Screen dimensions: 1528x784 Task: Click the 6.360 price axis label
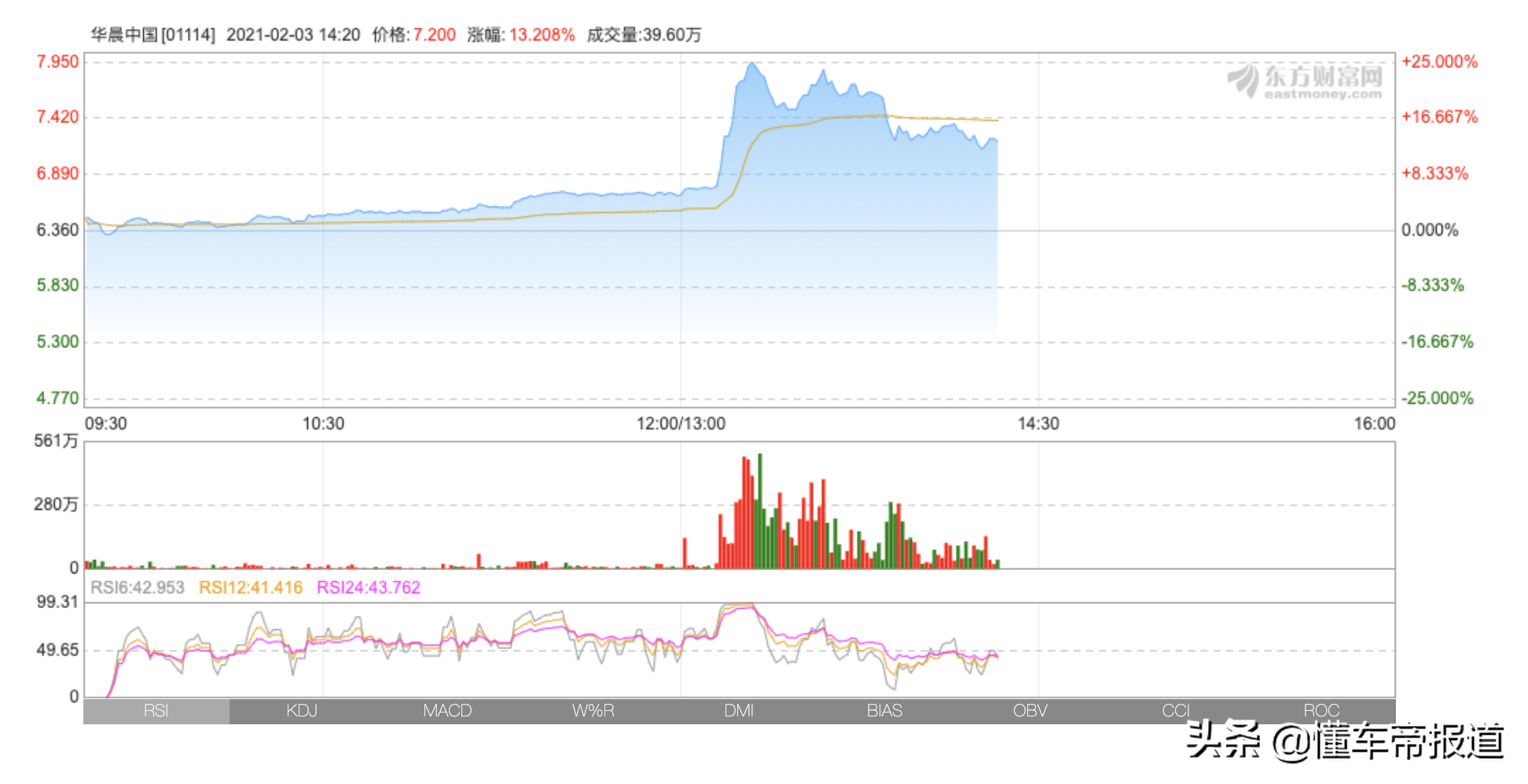pos(58,230)
